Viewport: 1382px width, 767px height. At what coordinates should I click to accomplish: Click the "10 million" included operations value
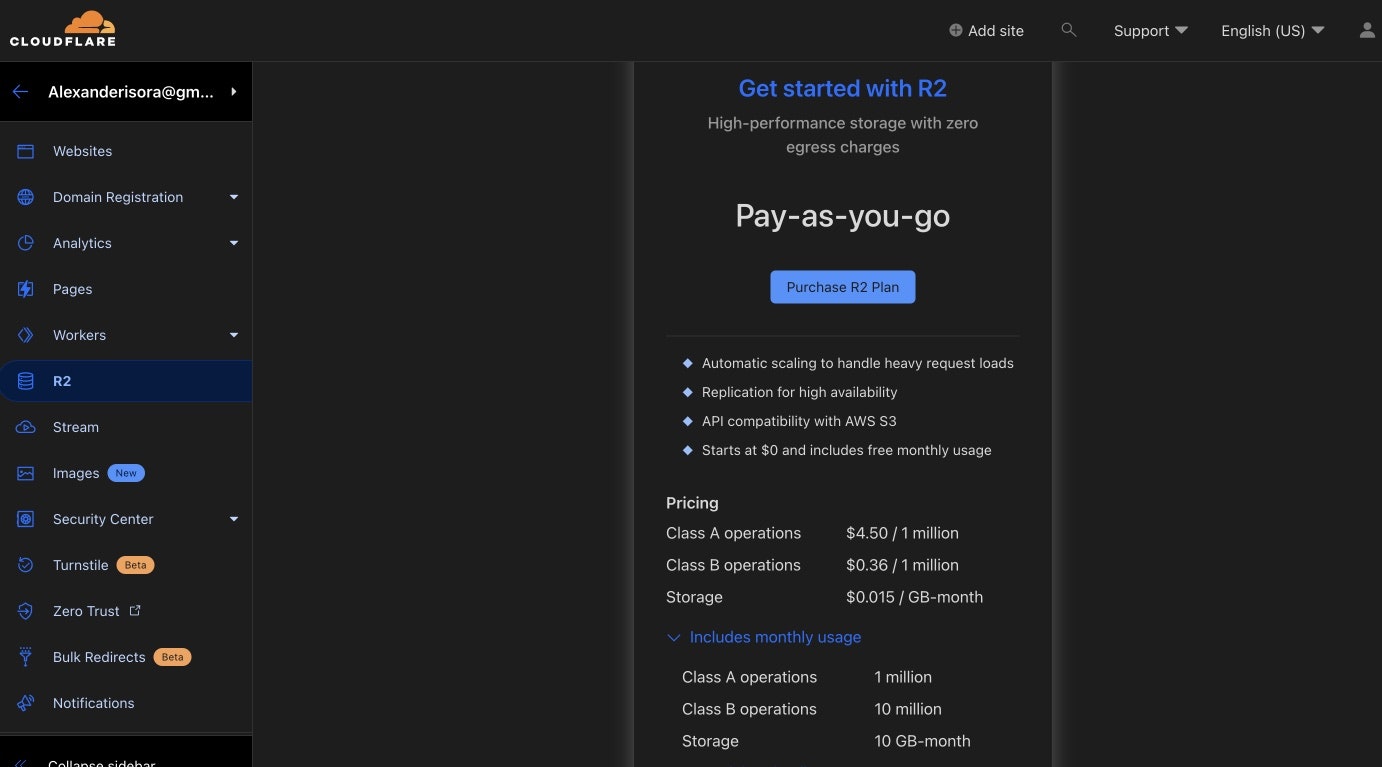908,709
